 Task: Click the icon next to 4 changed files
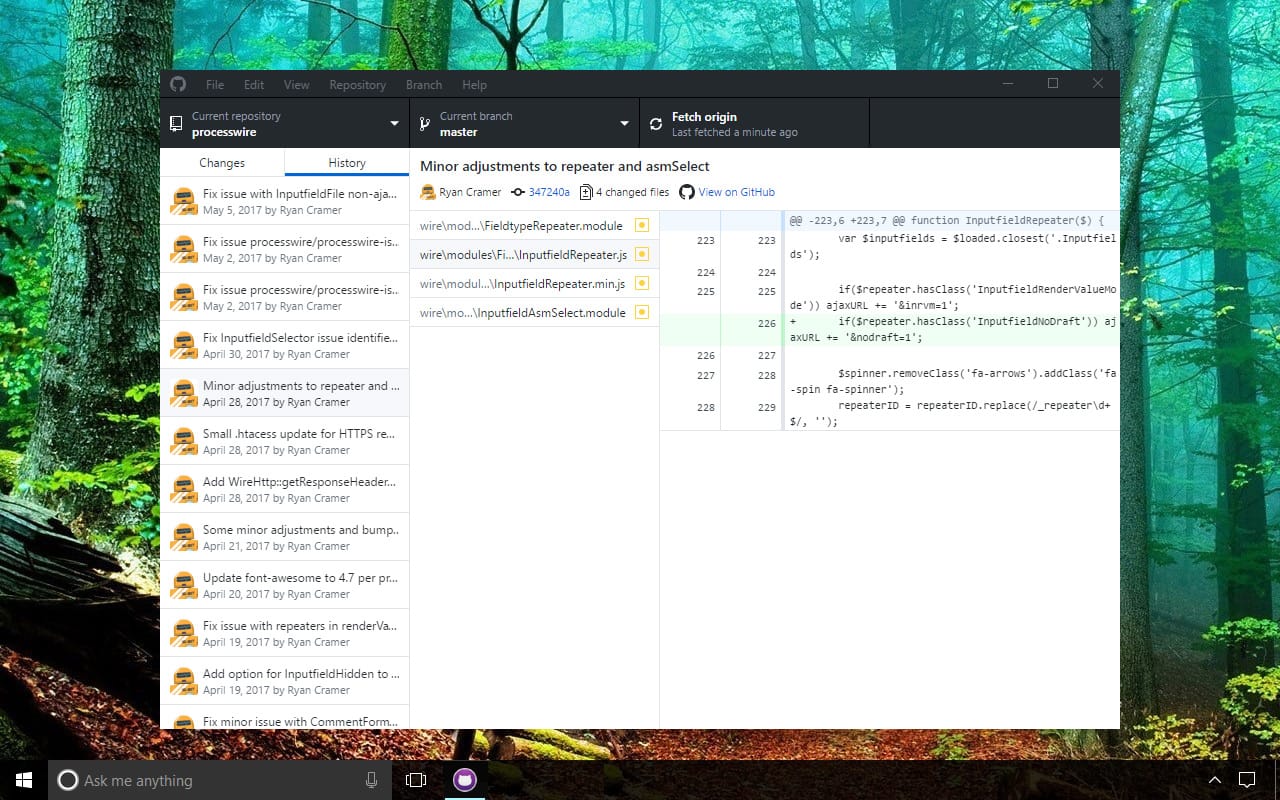tap(585, 192)
